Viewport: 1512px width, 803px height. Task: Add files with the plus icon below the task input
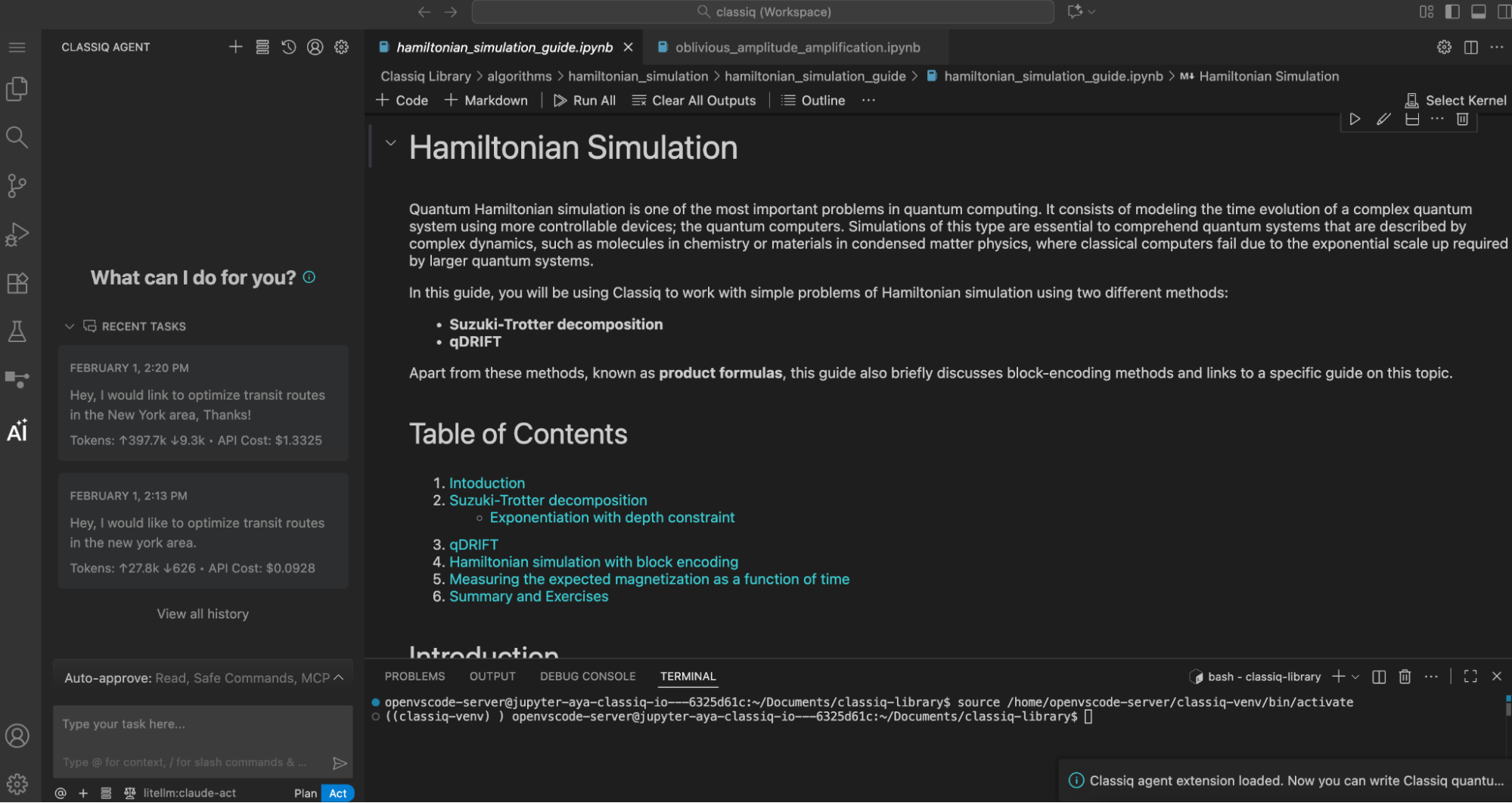click(x=83, y=793)
